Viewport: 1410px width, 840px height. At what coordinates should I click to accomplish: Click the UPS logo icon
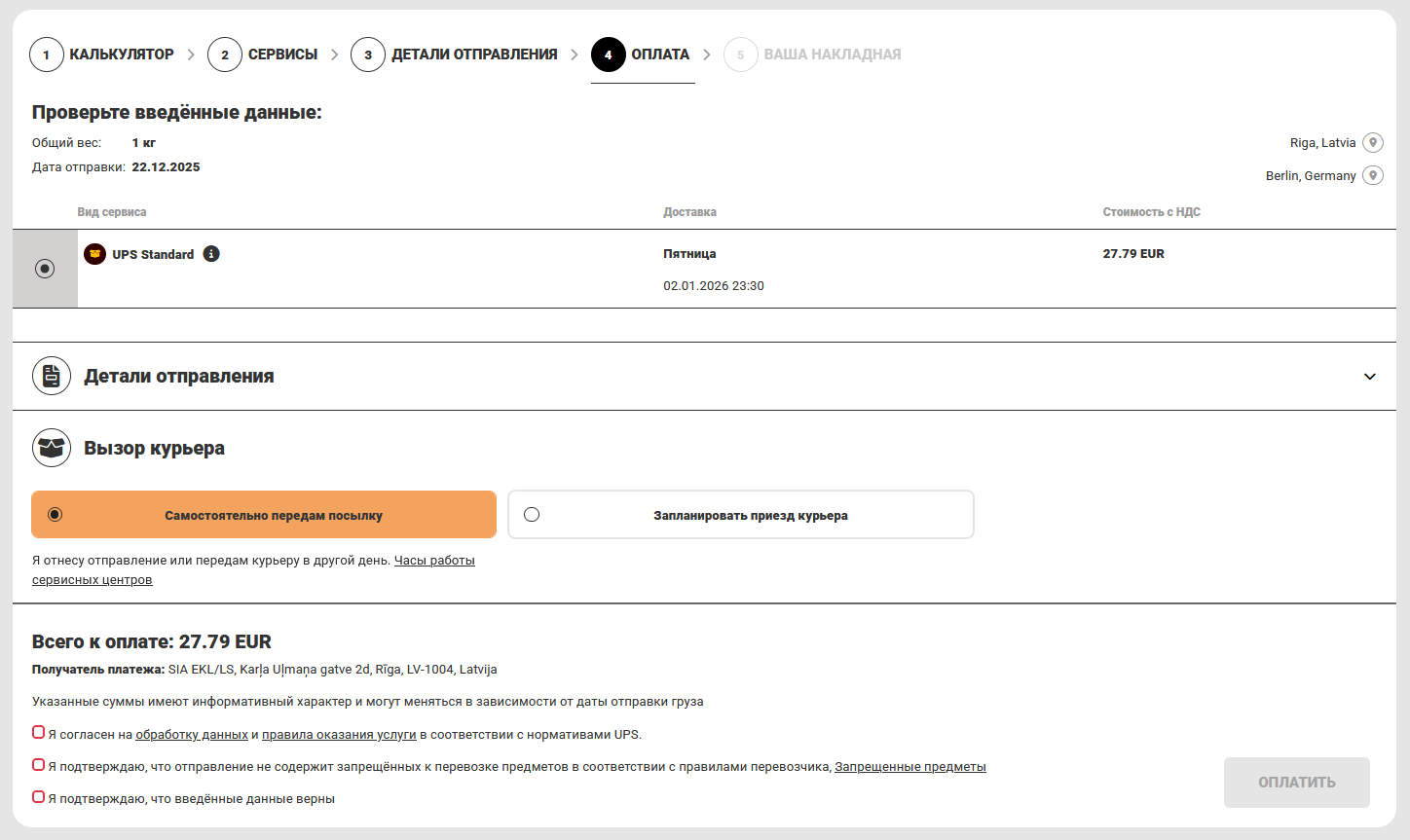(x=94, y=254)
